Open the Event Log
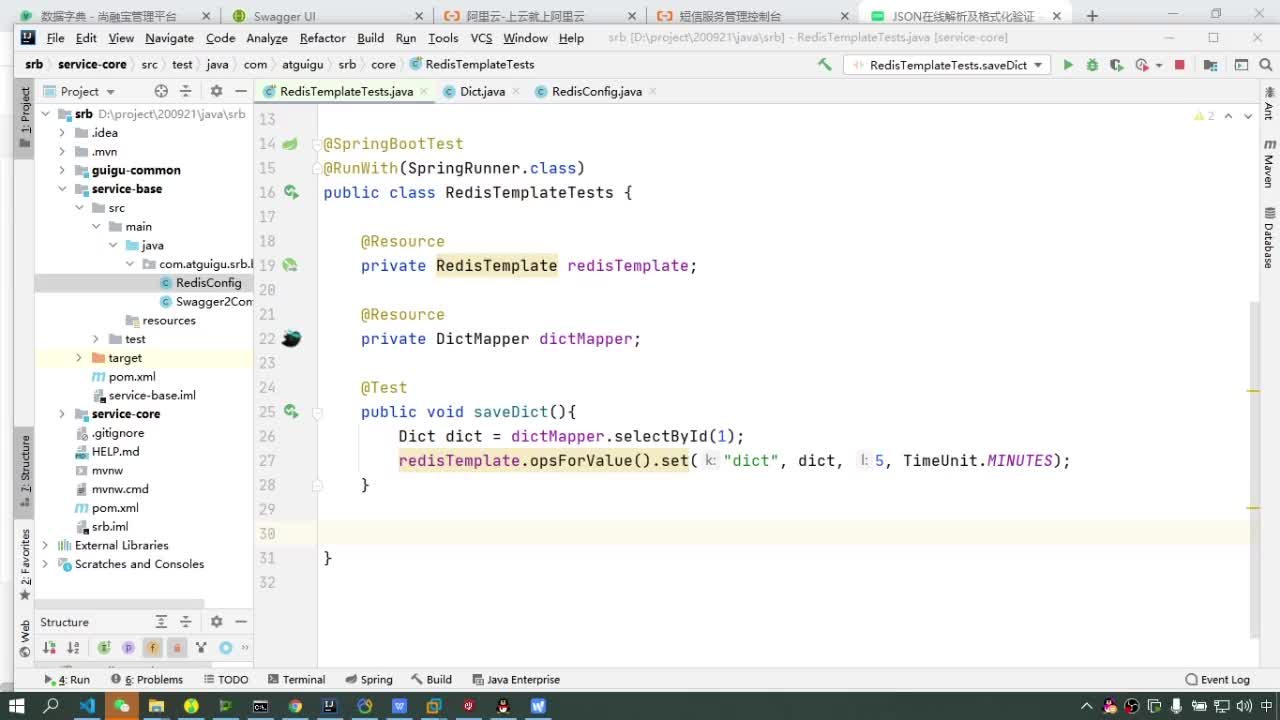 (x=1218, y=679)
